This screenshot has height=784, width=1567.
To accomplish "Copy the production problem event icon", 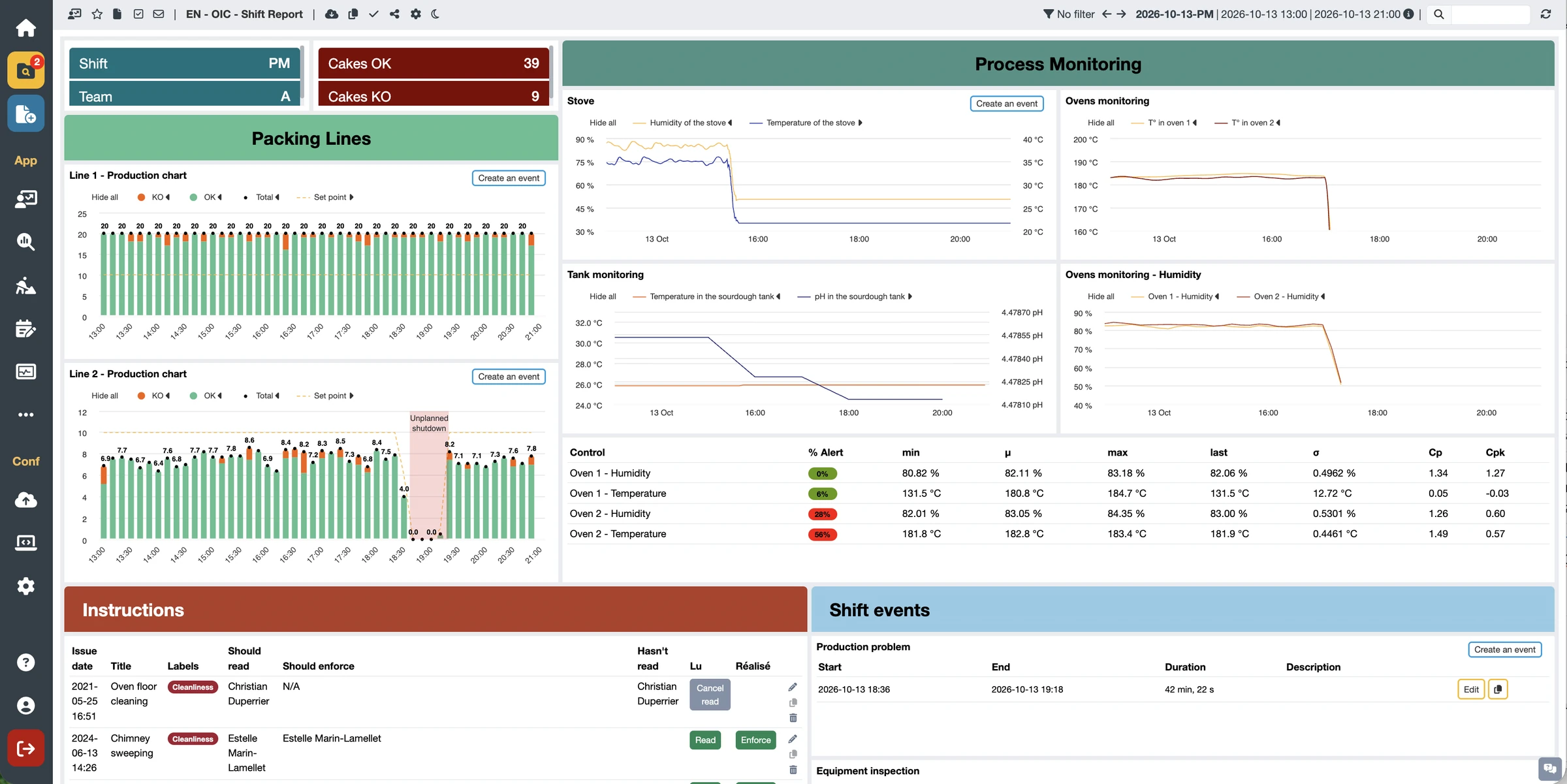I will point(1498,689).
